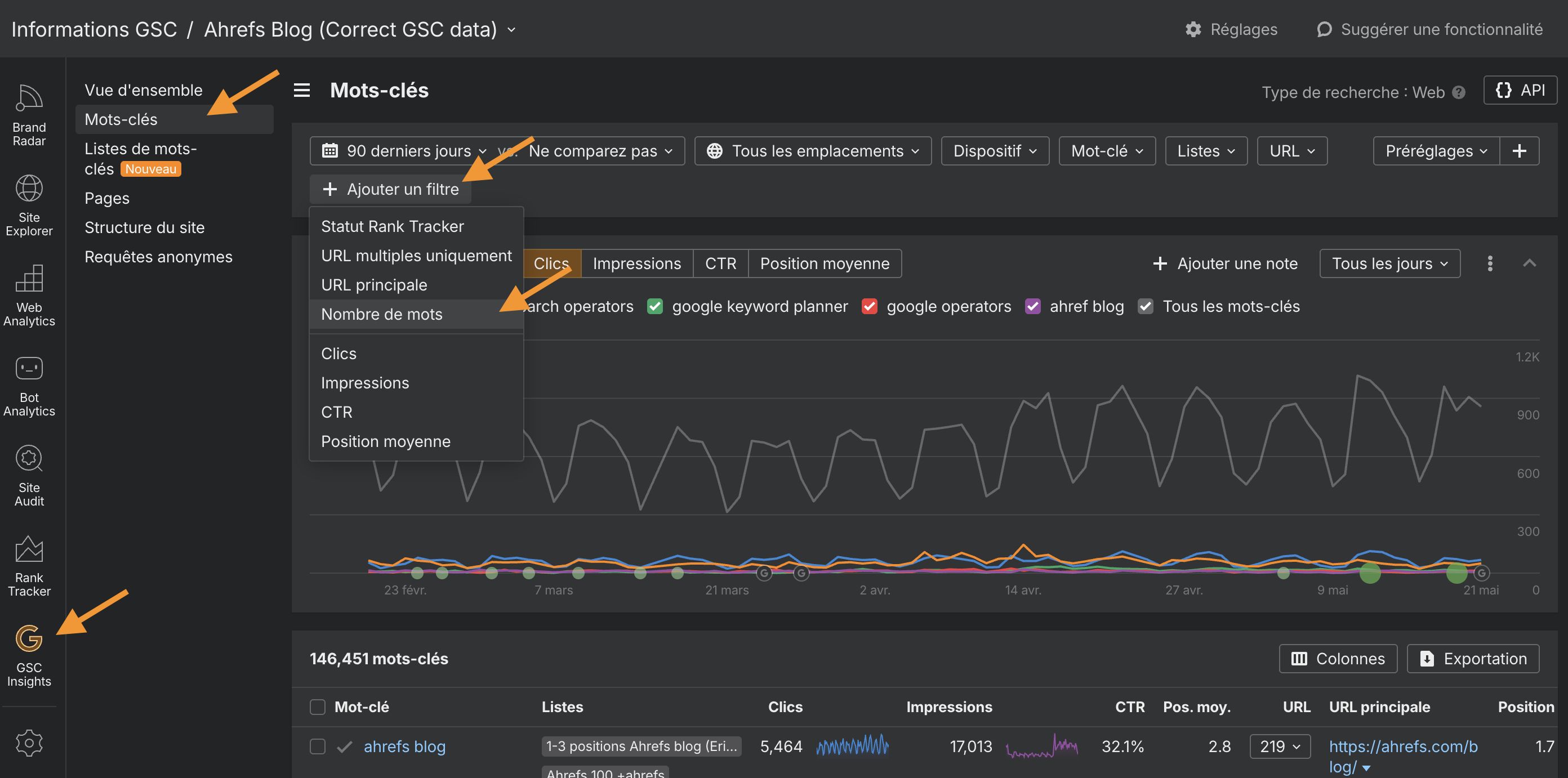Viewport: 1568px width, 778px height.
Task: Open Ne comparez pas comparison dropdown
Action: 601,151
